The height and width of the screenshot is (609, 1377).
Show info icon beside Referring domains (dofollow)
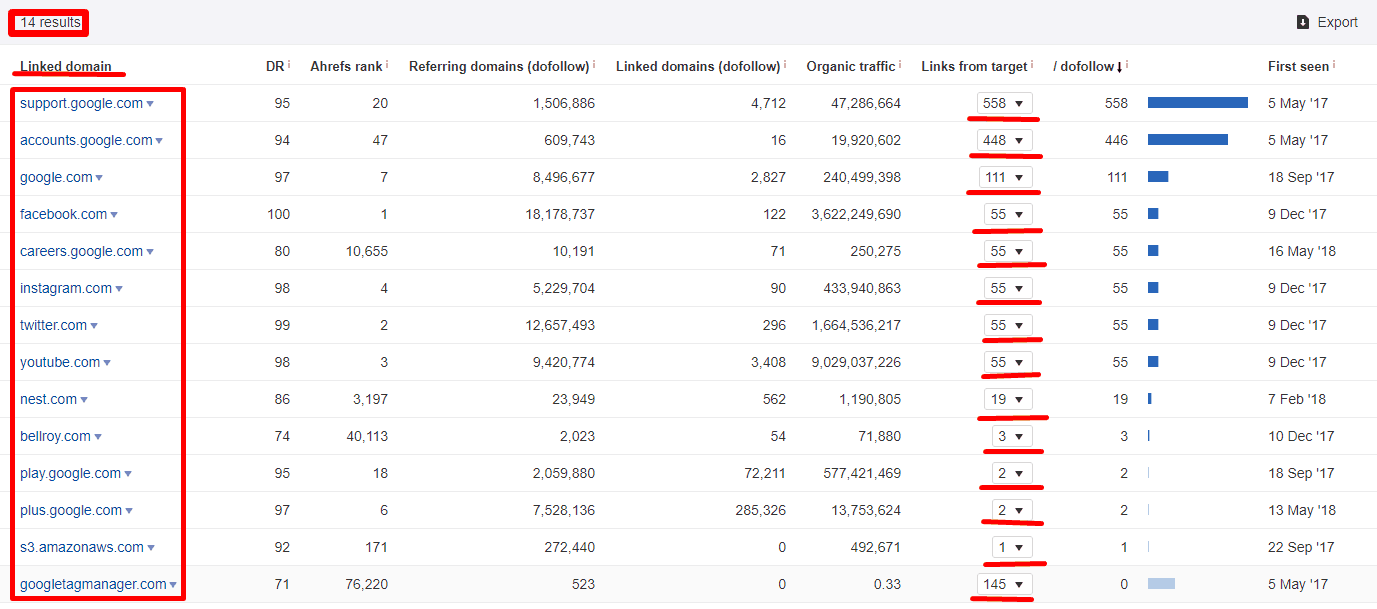tap(594, 64)
